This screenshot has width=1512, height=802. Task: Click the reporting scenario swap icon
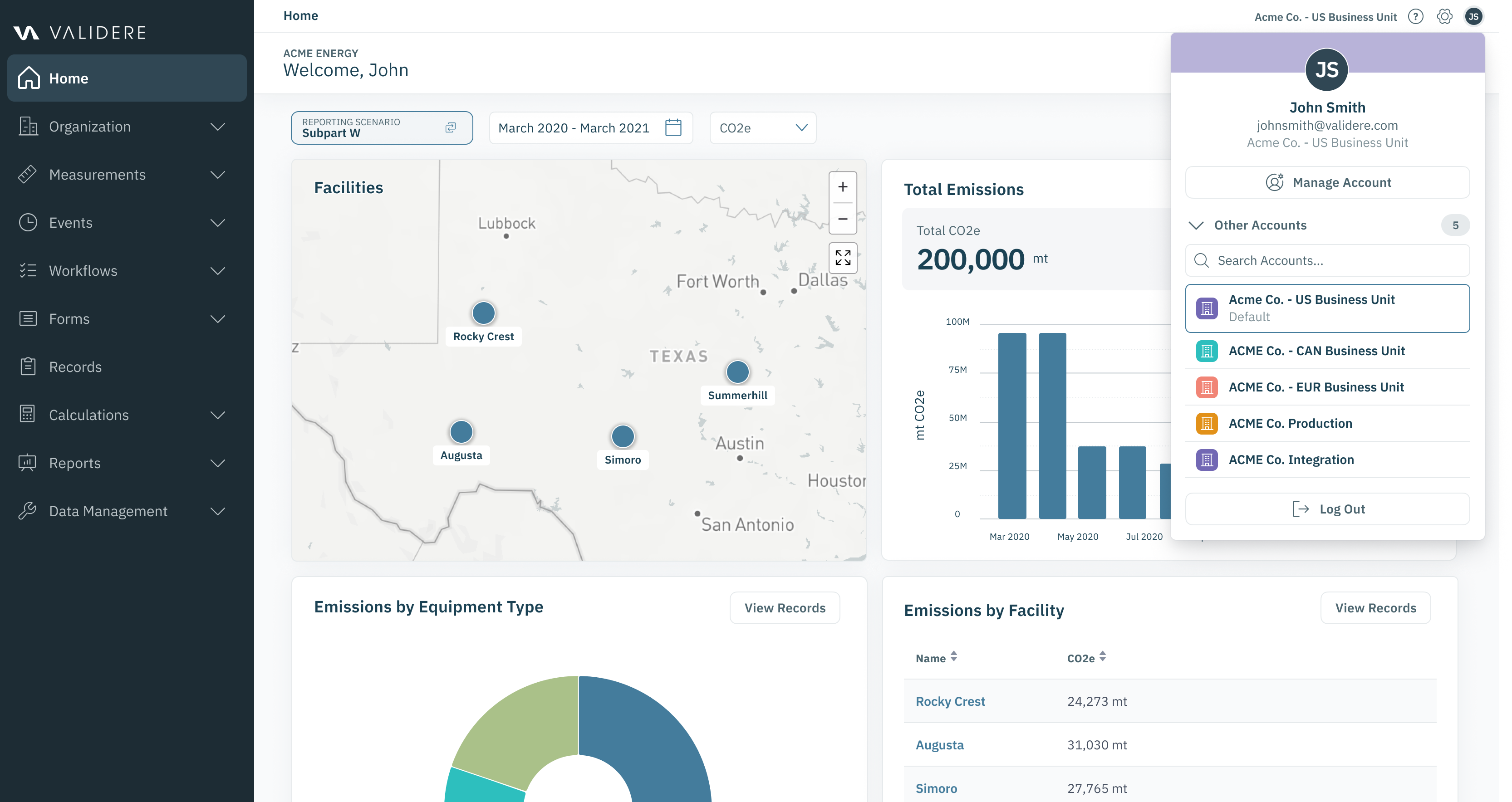point(451,127)
